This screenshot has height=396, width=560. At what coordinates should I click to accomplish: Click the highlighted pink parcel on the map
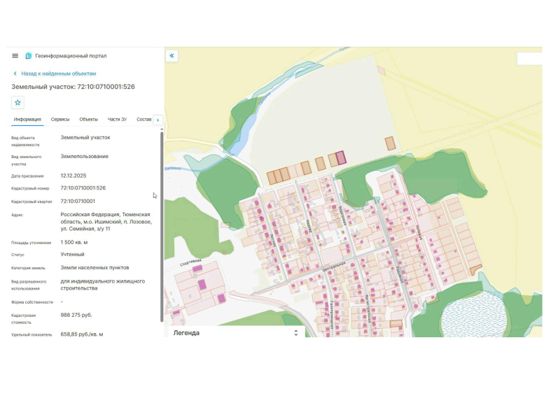click(x=341, y=157)
